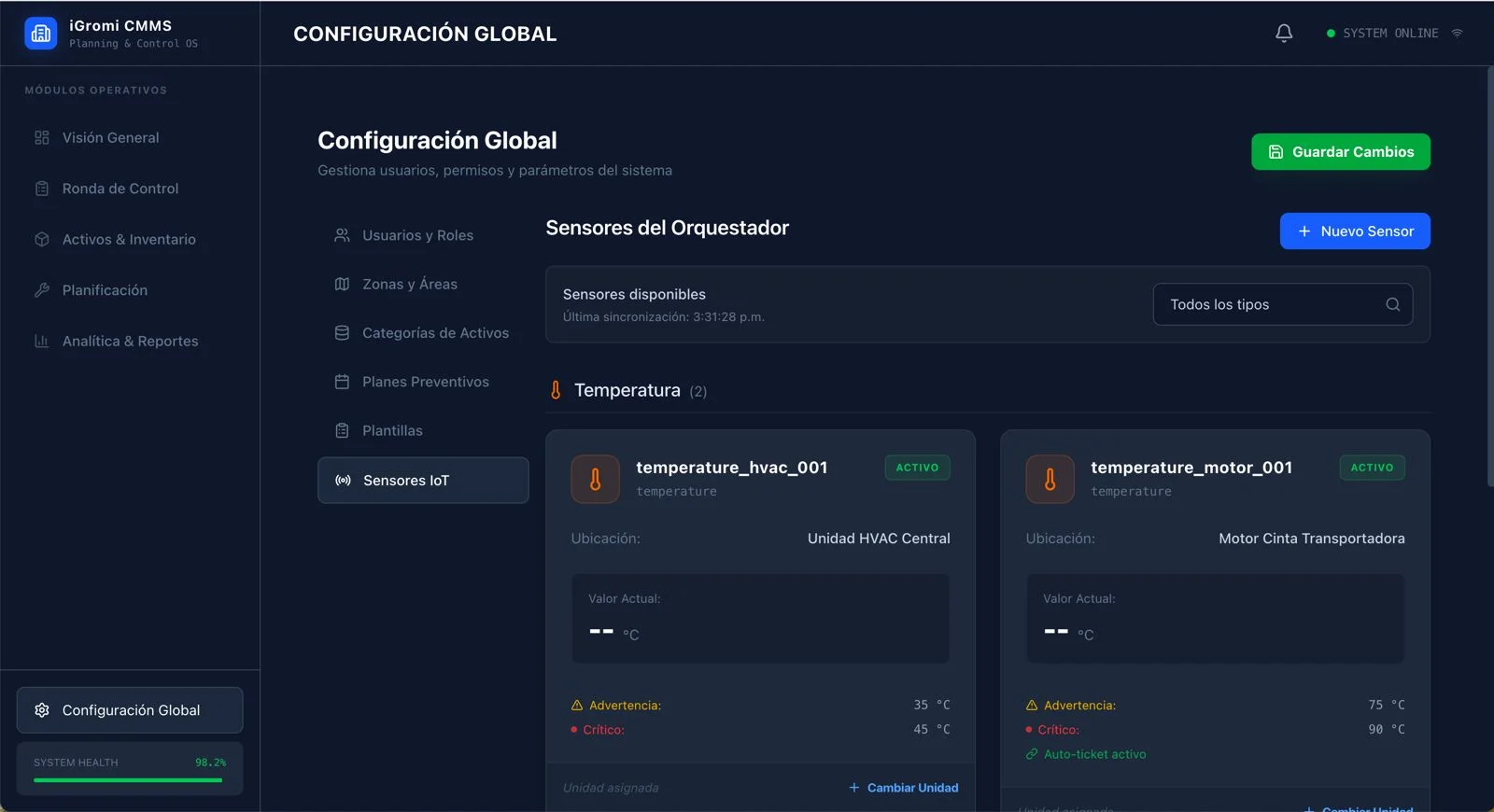Viewport: 1494px width, 812px height.
Task: Click the notification bell icon
Action: (1284, 34)
